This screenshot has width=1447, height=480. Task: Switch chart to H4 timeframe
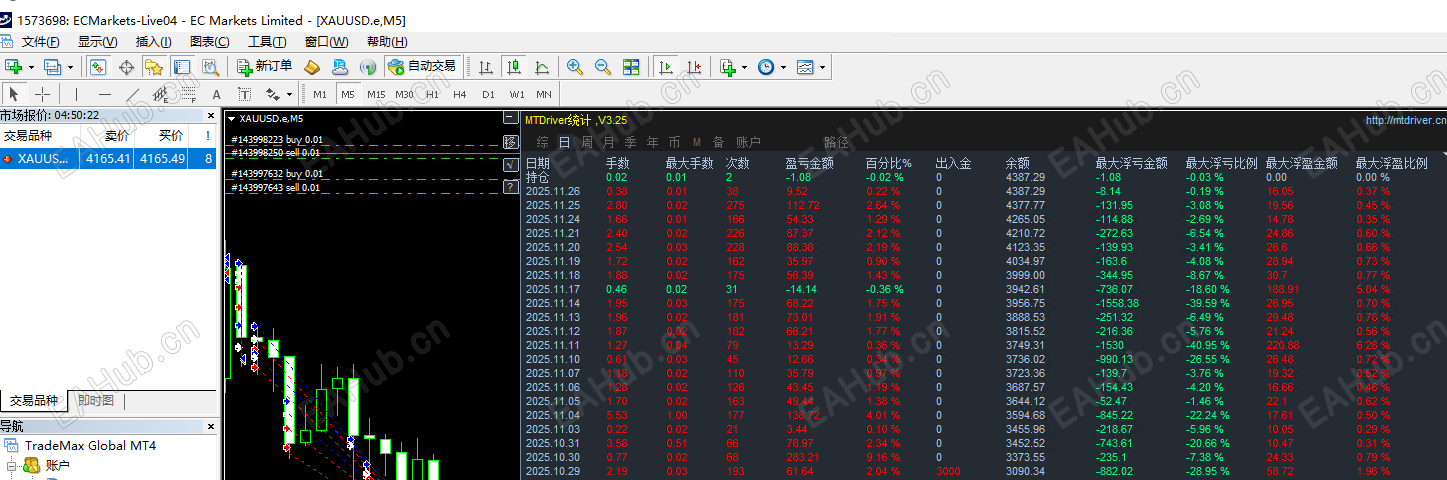tap(460, 94)
